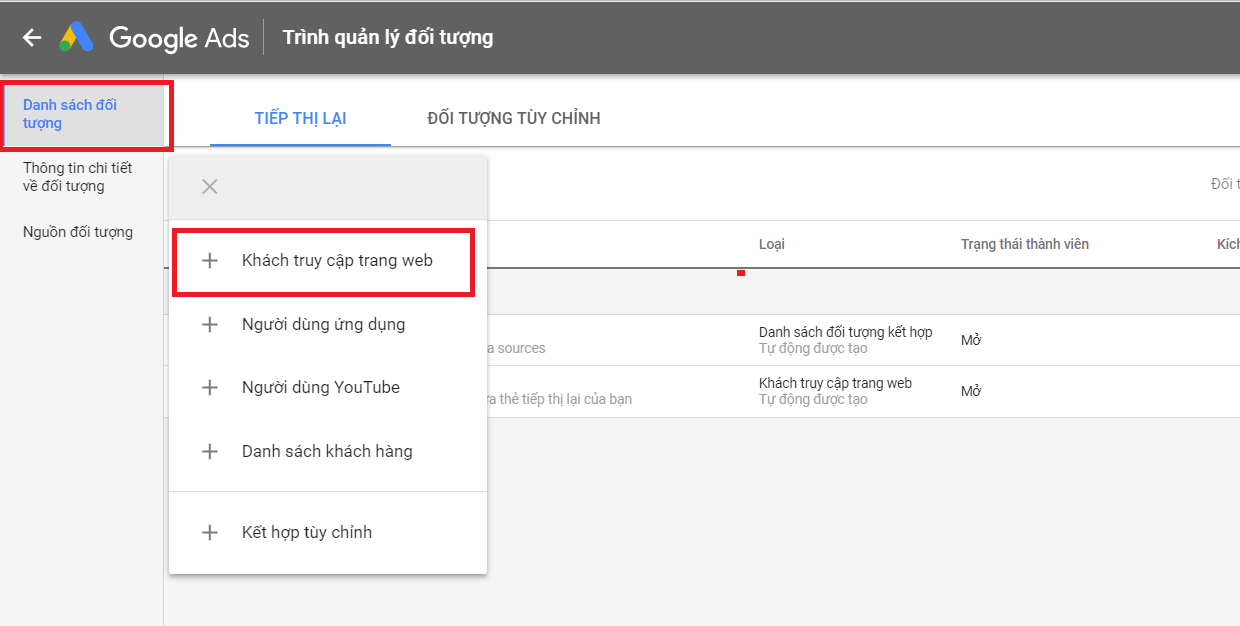Open Danh sách đối tượng in sidebar
Image resolution: width=1240 pixels, height=626 pixels.
point(70,115)
